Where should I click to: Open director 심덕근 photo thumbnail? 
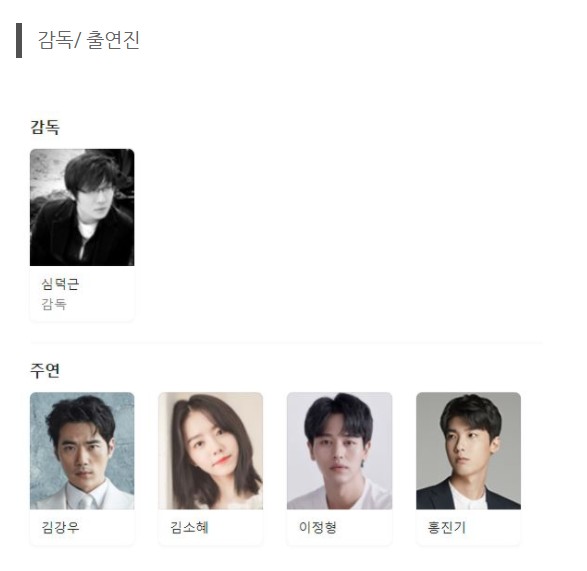point(82,207)
